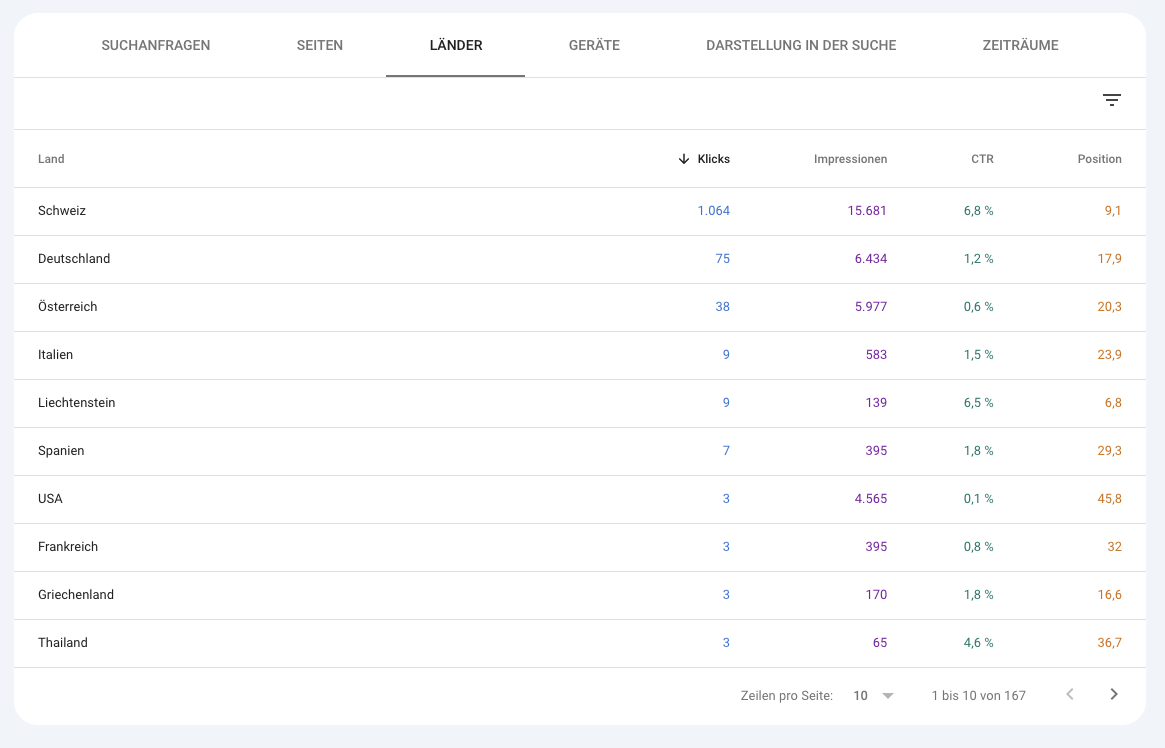Click the Land column header
Image resolution: width=1165 pixels, height=748 pixels.
tap(51, 159)
